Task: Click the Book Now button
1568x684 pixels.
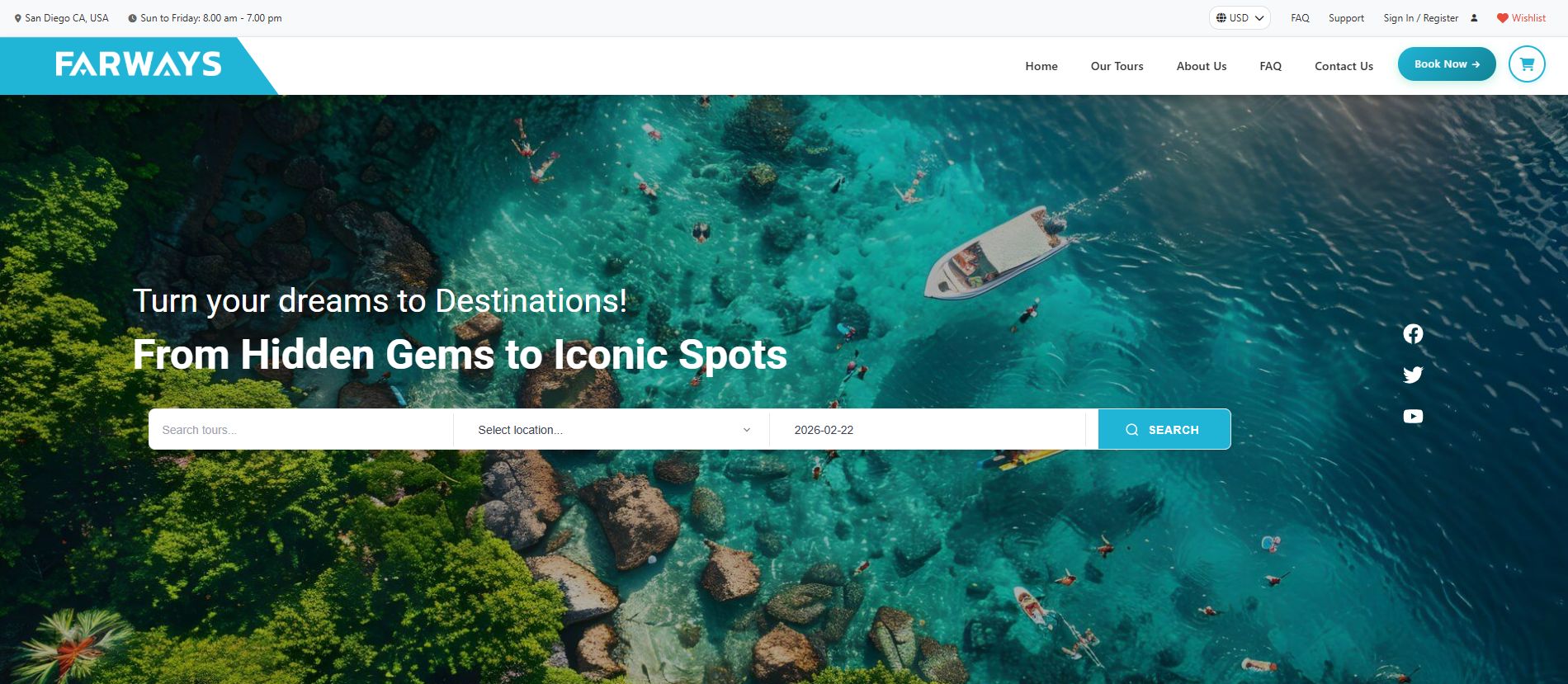Action: (1447, 64)
